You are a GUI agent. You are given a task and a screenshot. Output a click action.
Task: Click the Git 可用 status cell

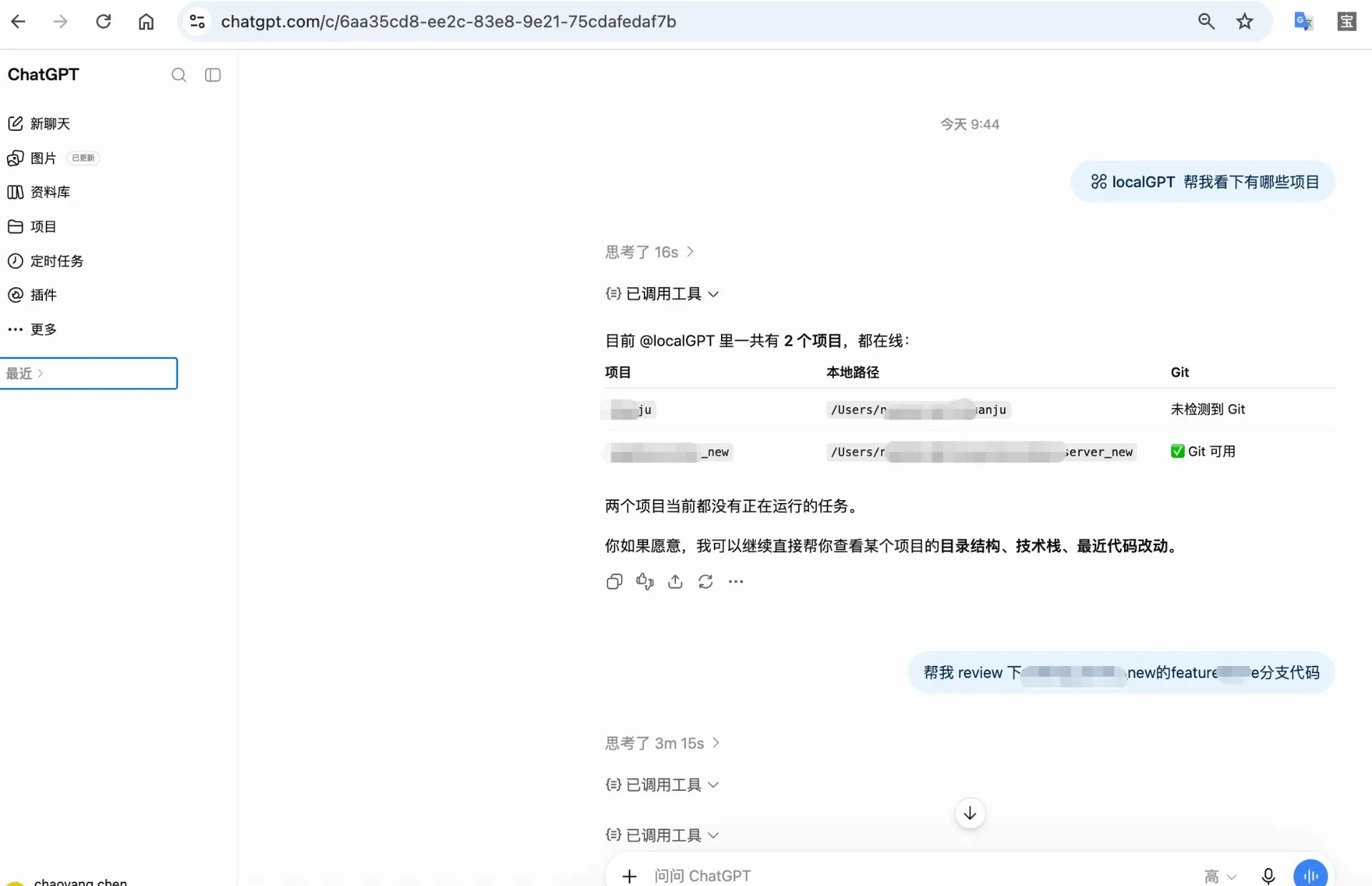[1203, 452]
